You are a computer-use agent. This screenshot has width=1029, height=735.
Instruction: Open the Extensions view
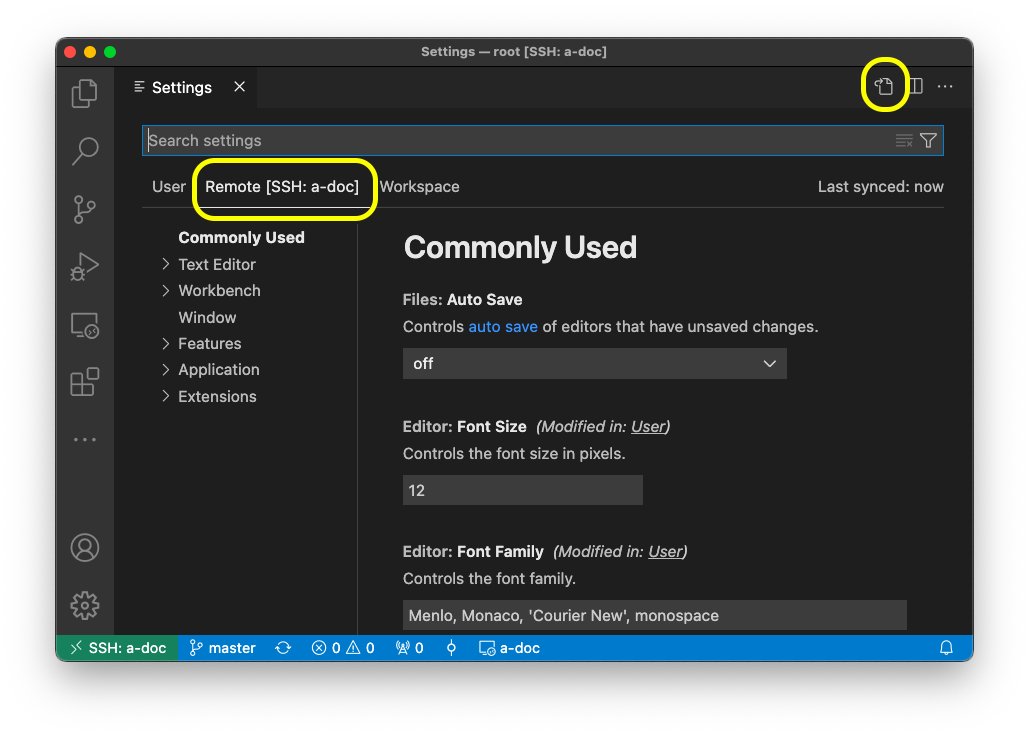[85, 382]
